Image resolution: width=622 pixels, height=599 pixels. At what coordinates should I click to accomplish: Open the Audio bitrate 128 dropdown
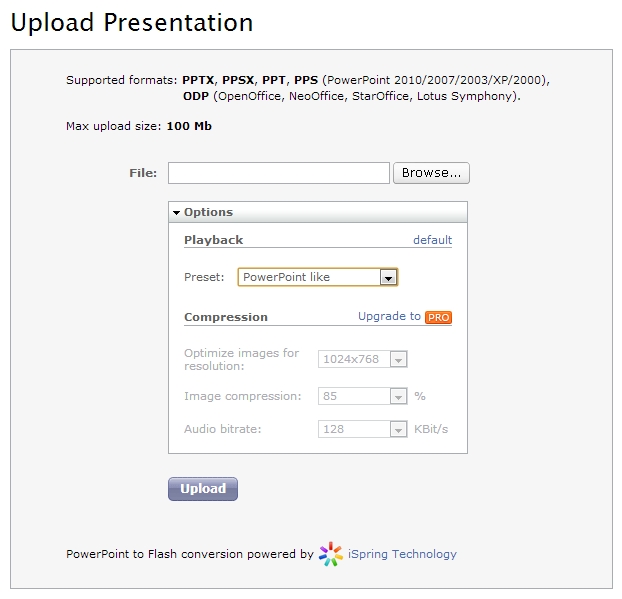(398, 429)
